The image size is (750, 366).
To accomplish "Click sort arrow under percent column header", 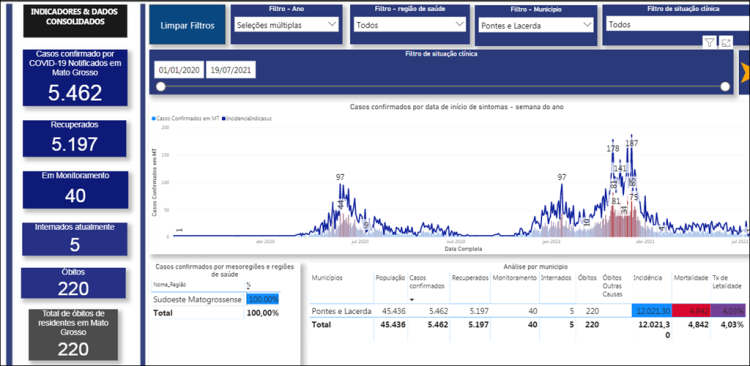I will [249, 289].
